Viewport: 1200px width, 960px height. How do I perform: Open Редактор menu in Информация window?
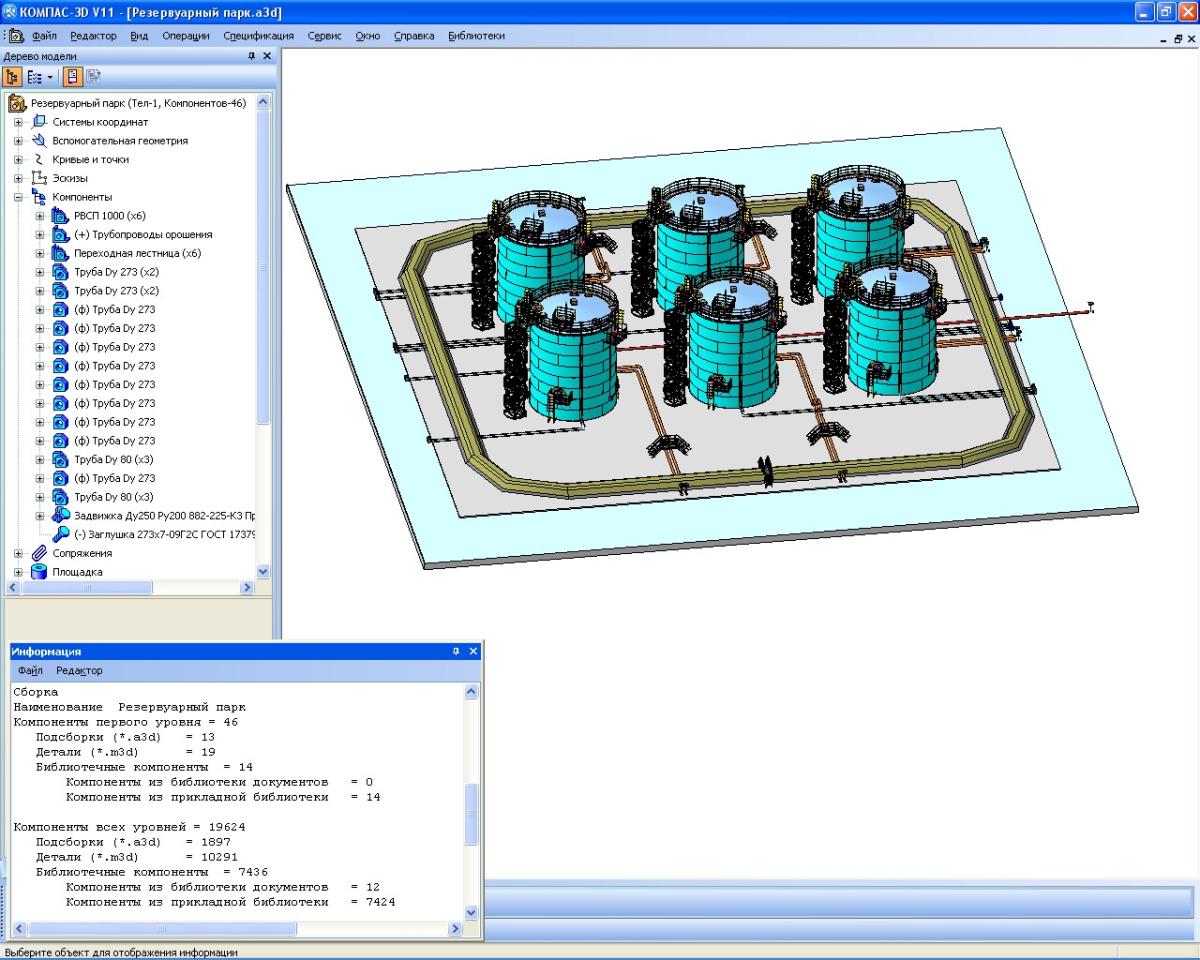click(79, 671)
